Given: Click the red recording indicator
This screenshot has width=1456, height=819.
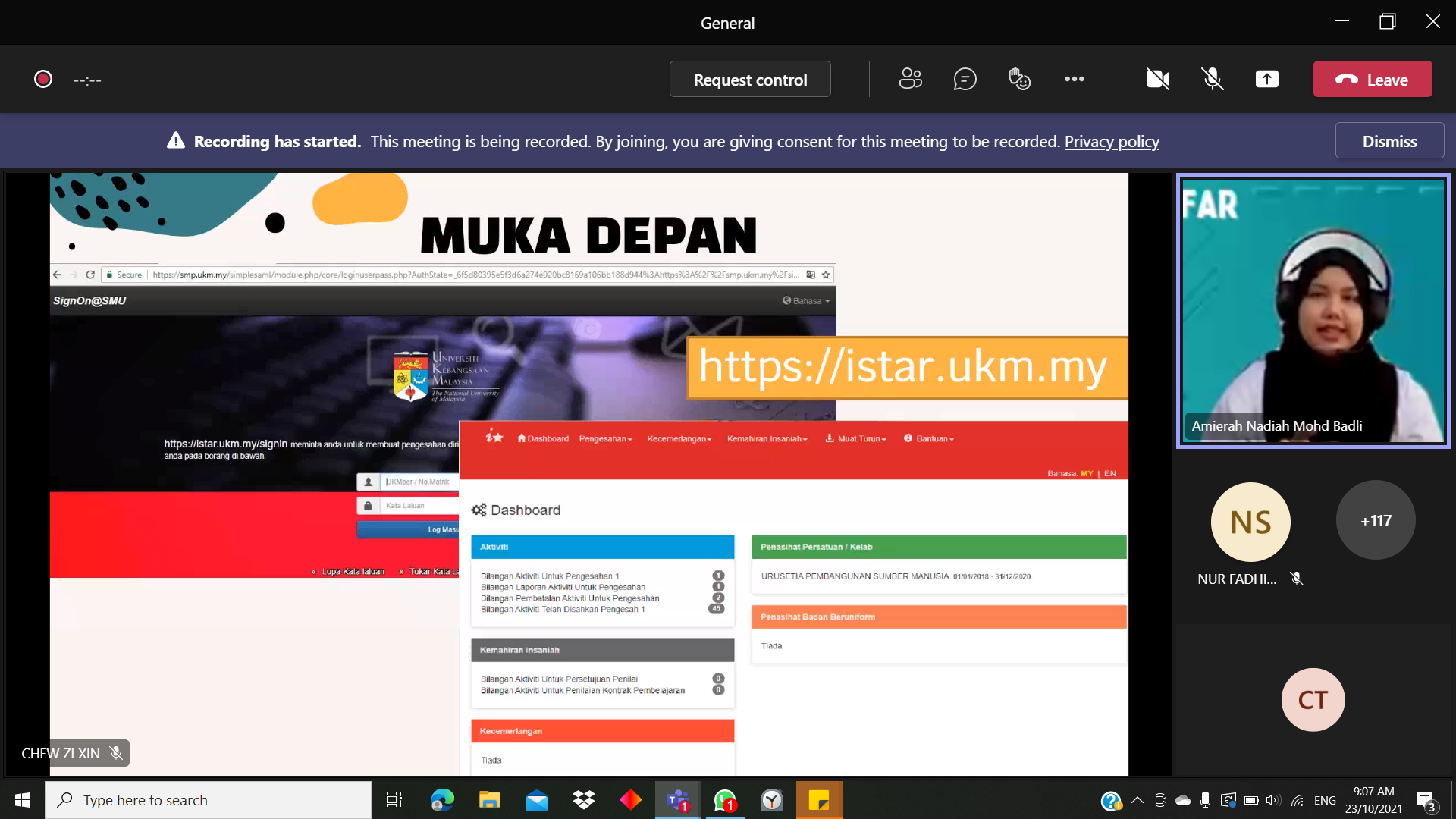Looking at the screenshot, I should pyautogui.click(x=43, y=79).
